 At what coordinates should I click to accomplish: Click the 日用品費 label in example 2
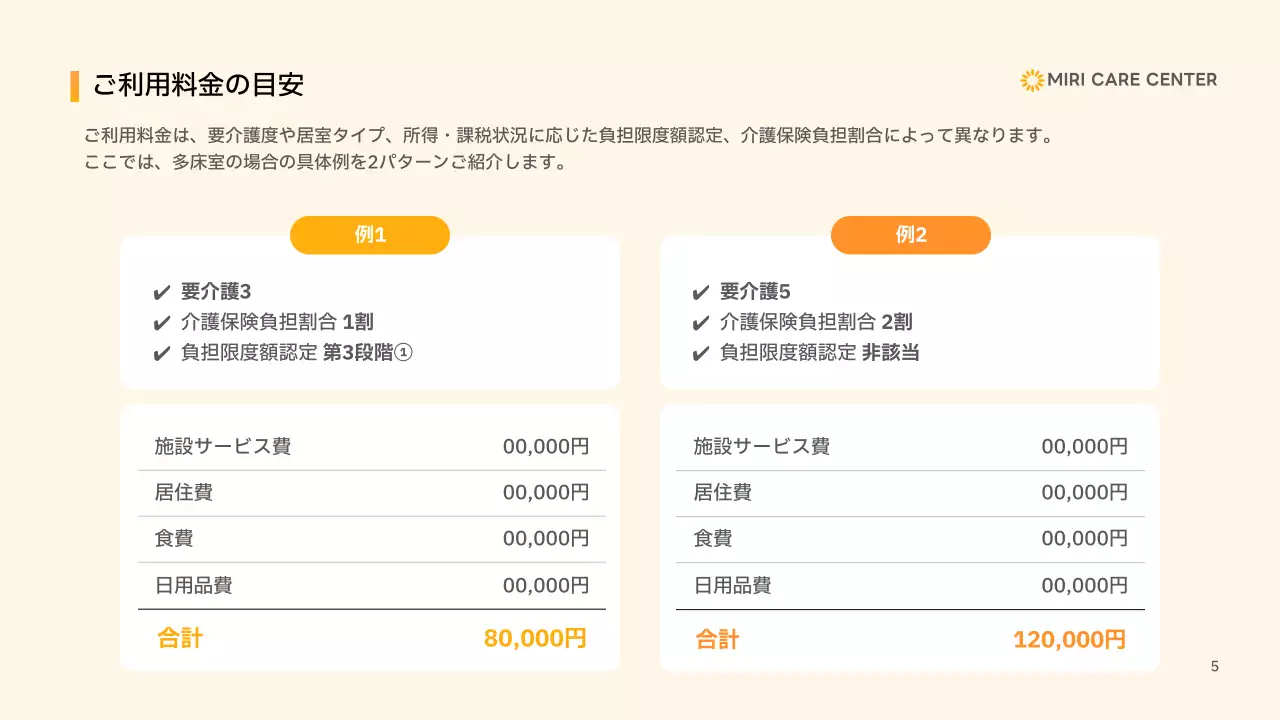(732, 585)
